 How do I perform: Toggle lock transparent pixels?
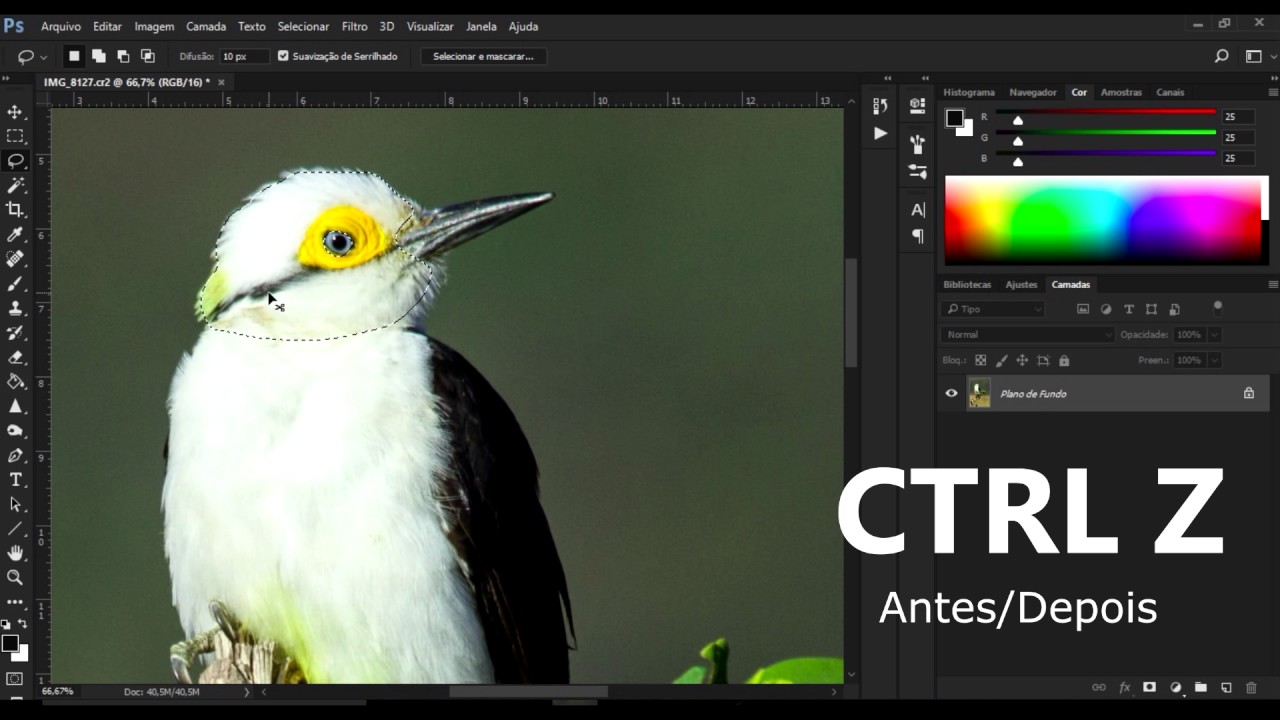coord(980,360)
